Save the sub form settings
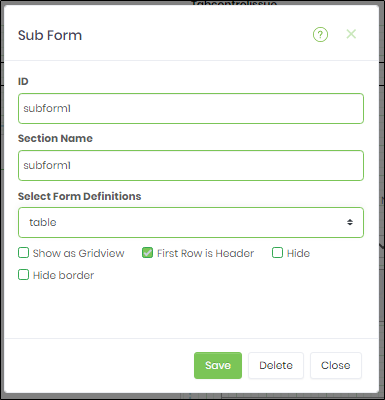The width and height of the screenshot is (385, 400). coord(218,365)
